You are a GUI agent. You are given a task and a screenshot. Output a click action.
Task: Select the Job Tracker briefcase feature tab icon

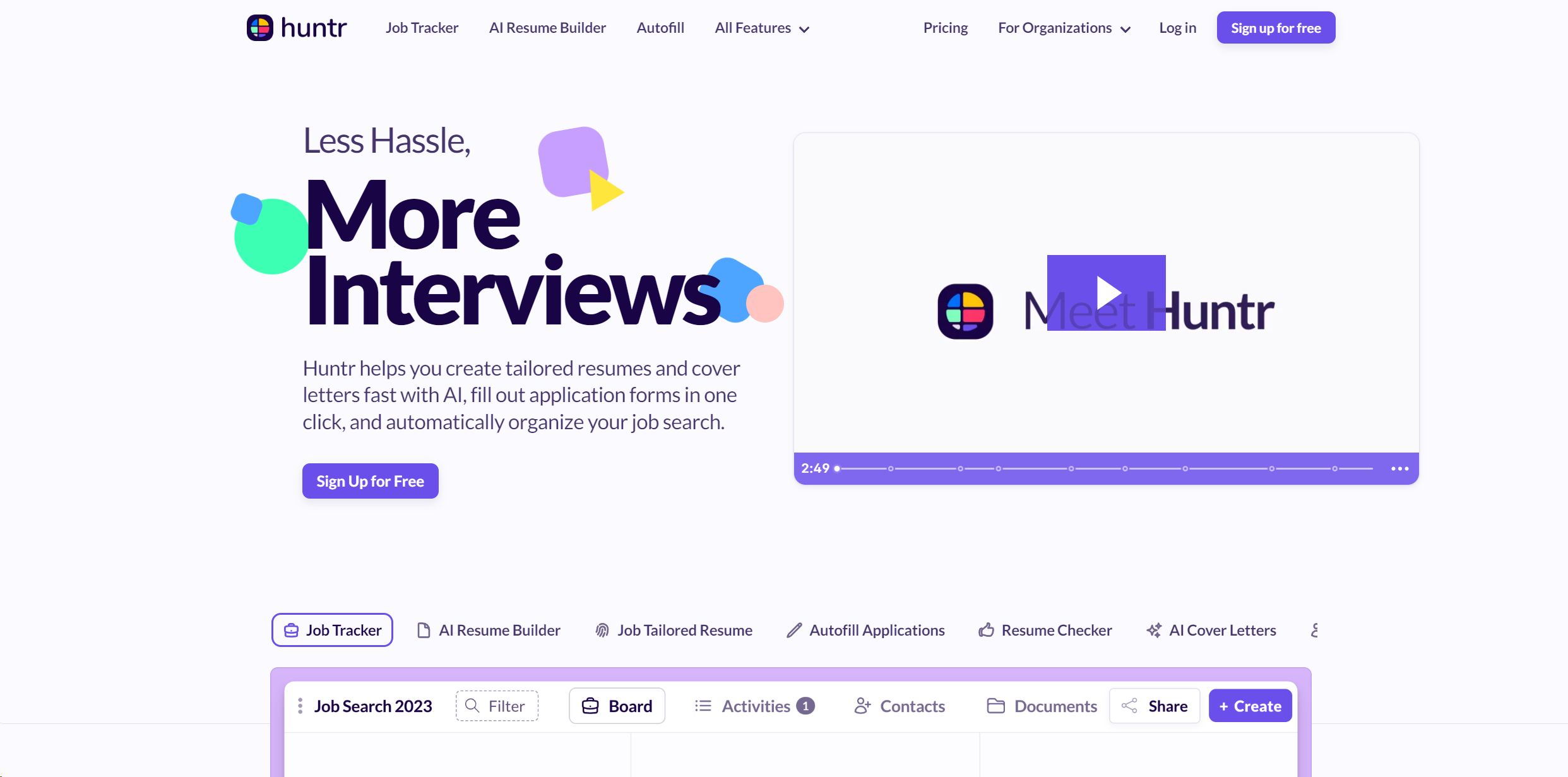point(291,629)
